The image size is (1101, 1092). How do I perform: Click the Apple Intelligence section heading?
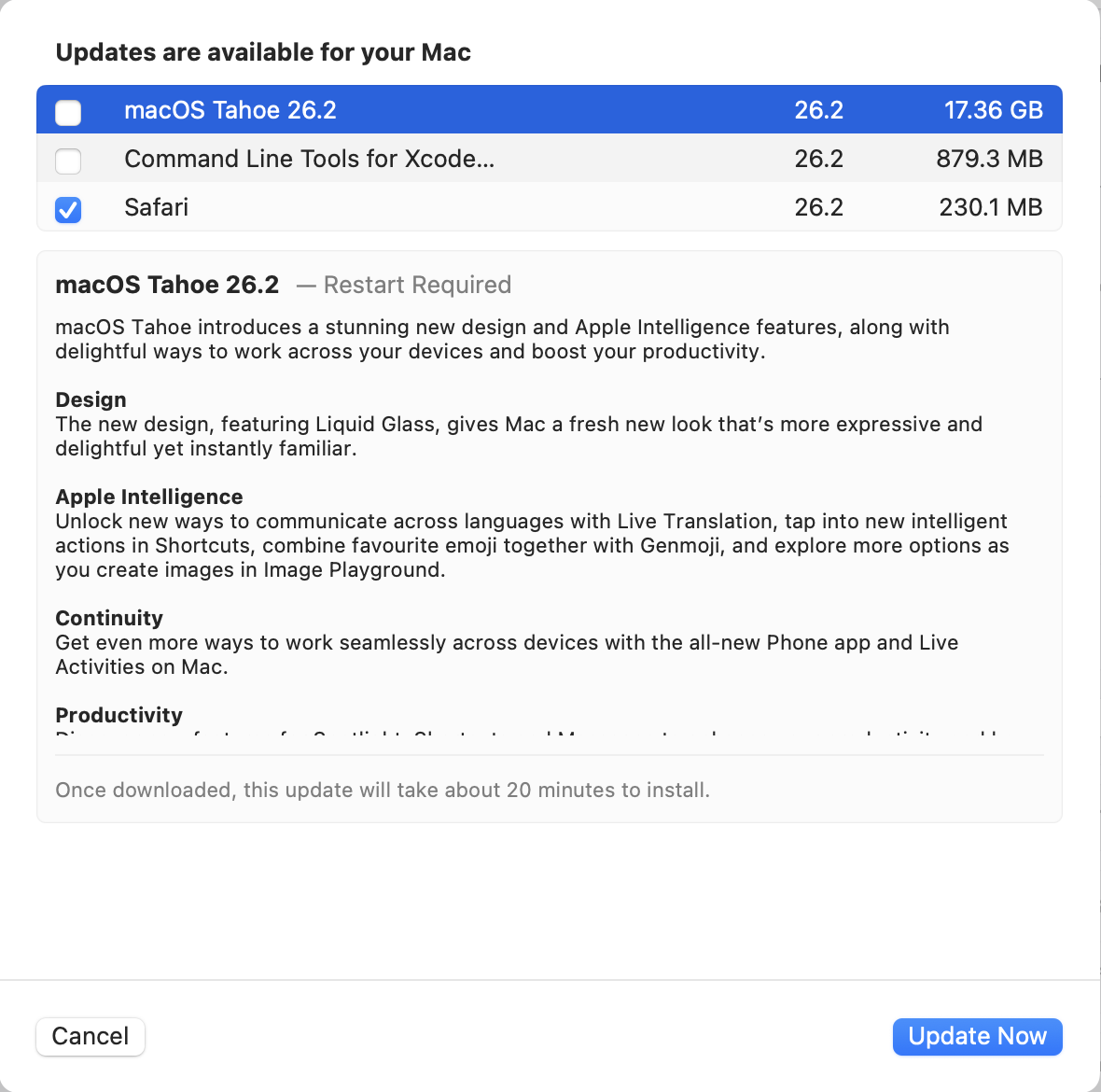point(148,497)
